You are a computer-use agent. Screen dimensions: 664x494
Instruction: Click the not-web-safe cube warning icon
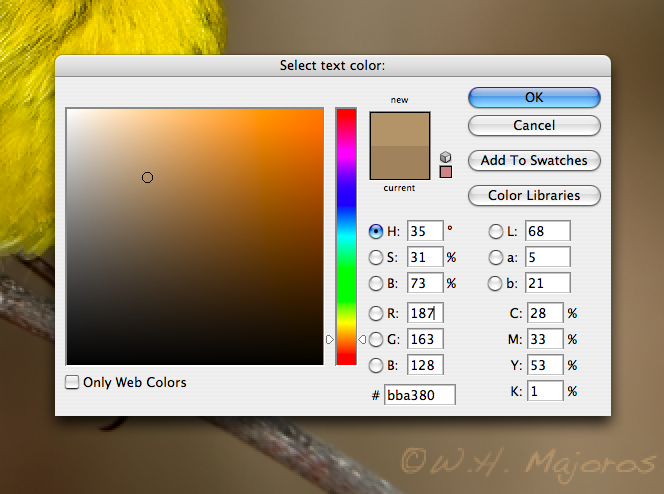click(x=445, y=157)
